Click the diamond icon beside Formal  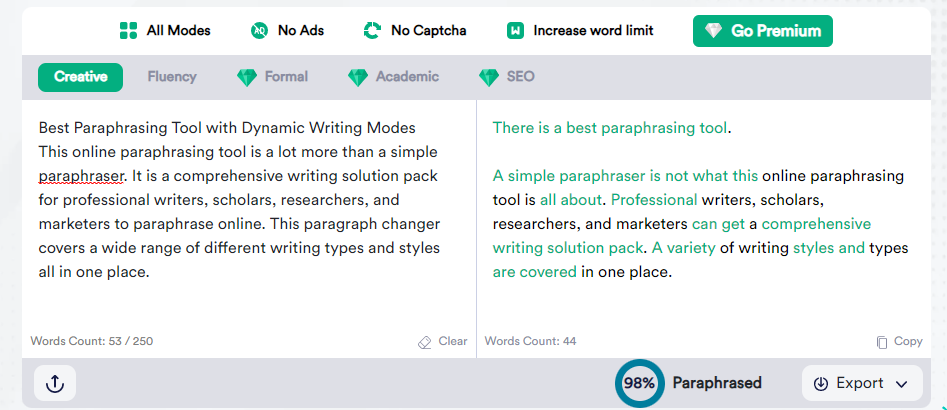point(246,77)
